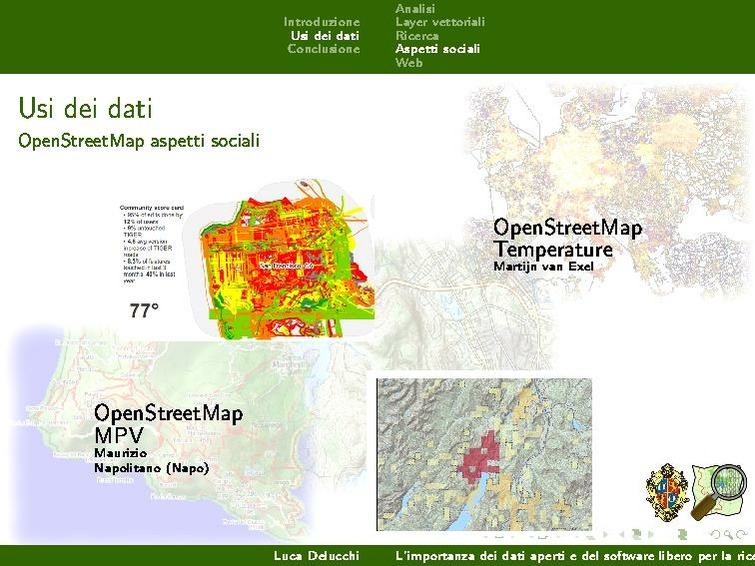Select the Layer vettoriali subsection
This screenshot has height=566, width=755.
pyautogui.click(x=440, y=22)
